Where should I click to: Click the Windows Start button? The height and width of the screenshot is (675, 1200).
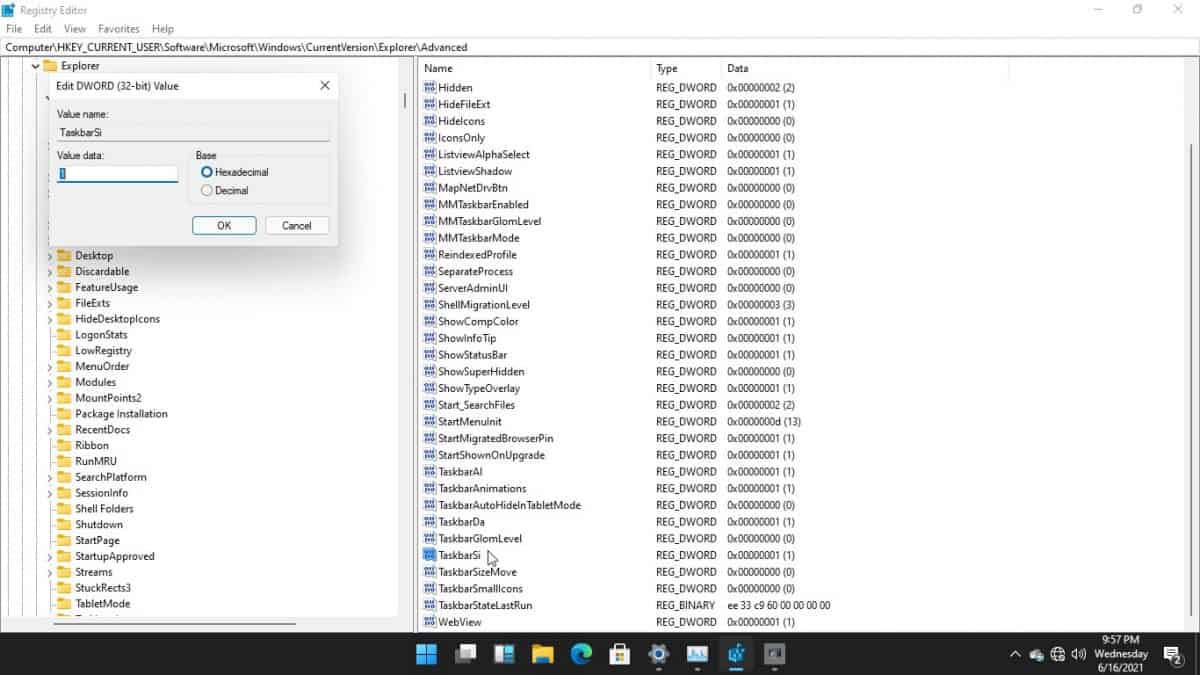pos(426,654)
